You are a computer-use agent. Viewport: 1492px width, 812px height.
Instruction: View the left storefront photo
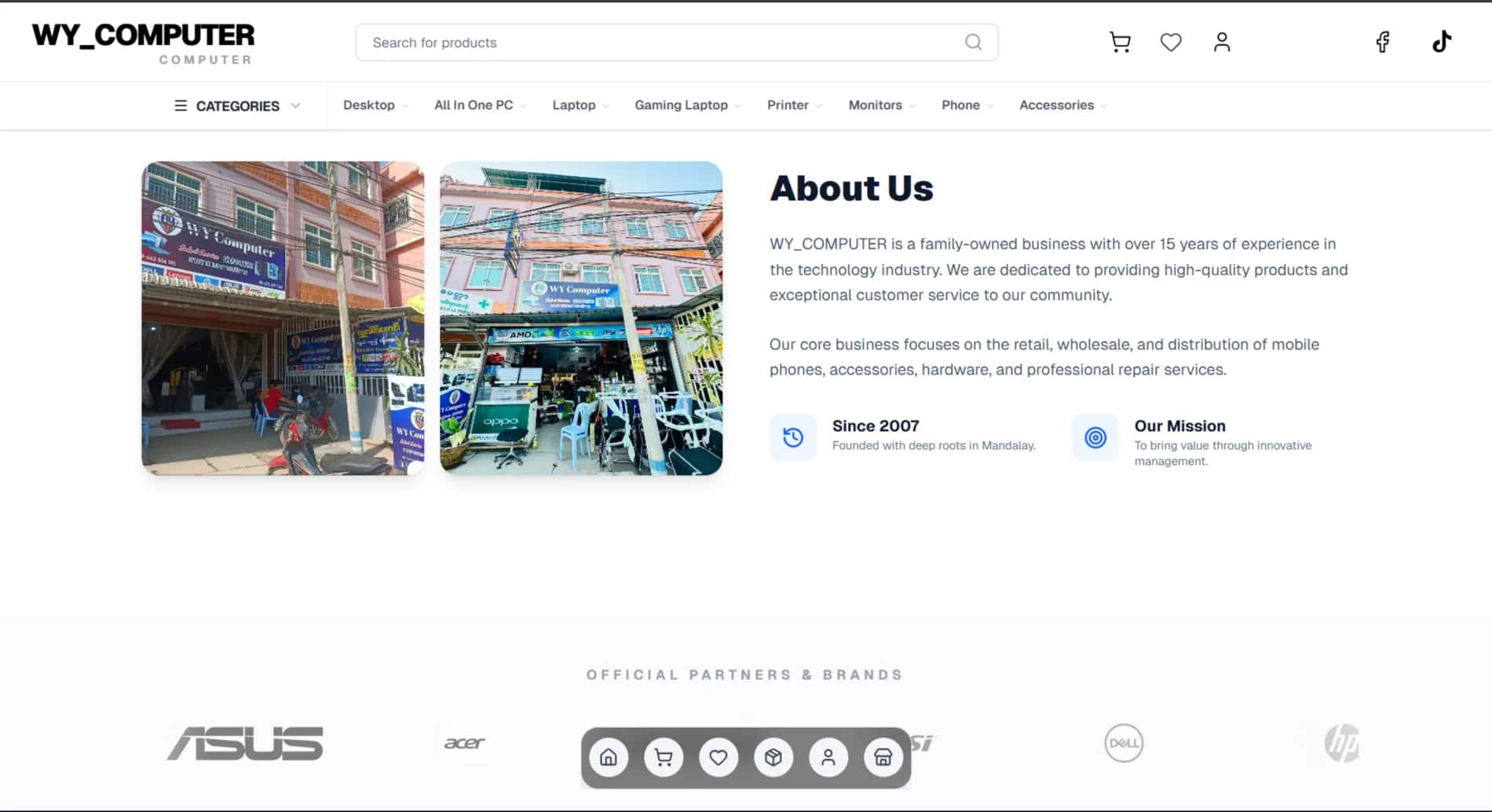point(283,318)
